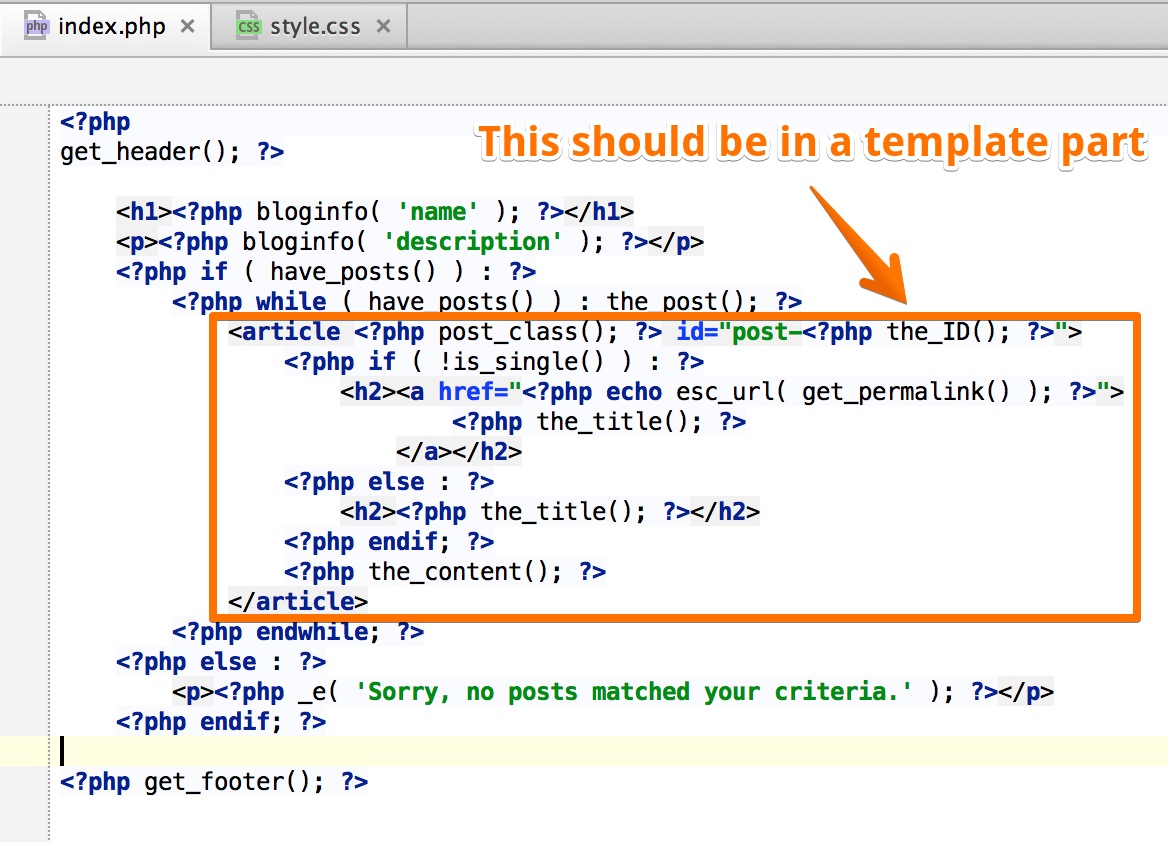Image resolution: width=1168 pixels, height=842 pixels.
Task: Click 'description' string in bloginfo call
Action: [473, 241]
